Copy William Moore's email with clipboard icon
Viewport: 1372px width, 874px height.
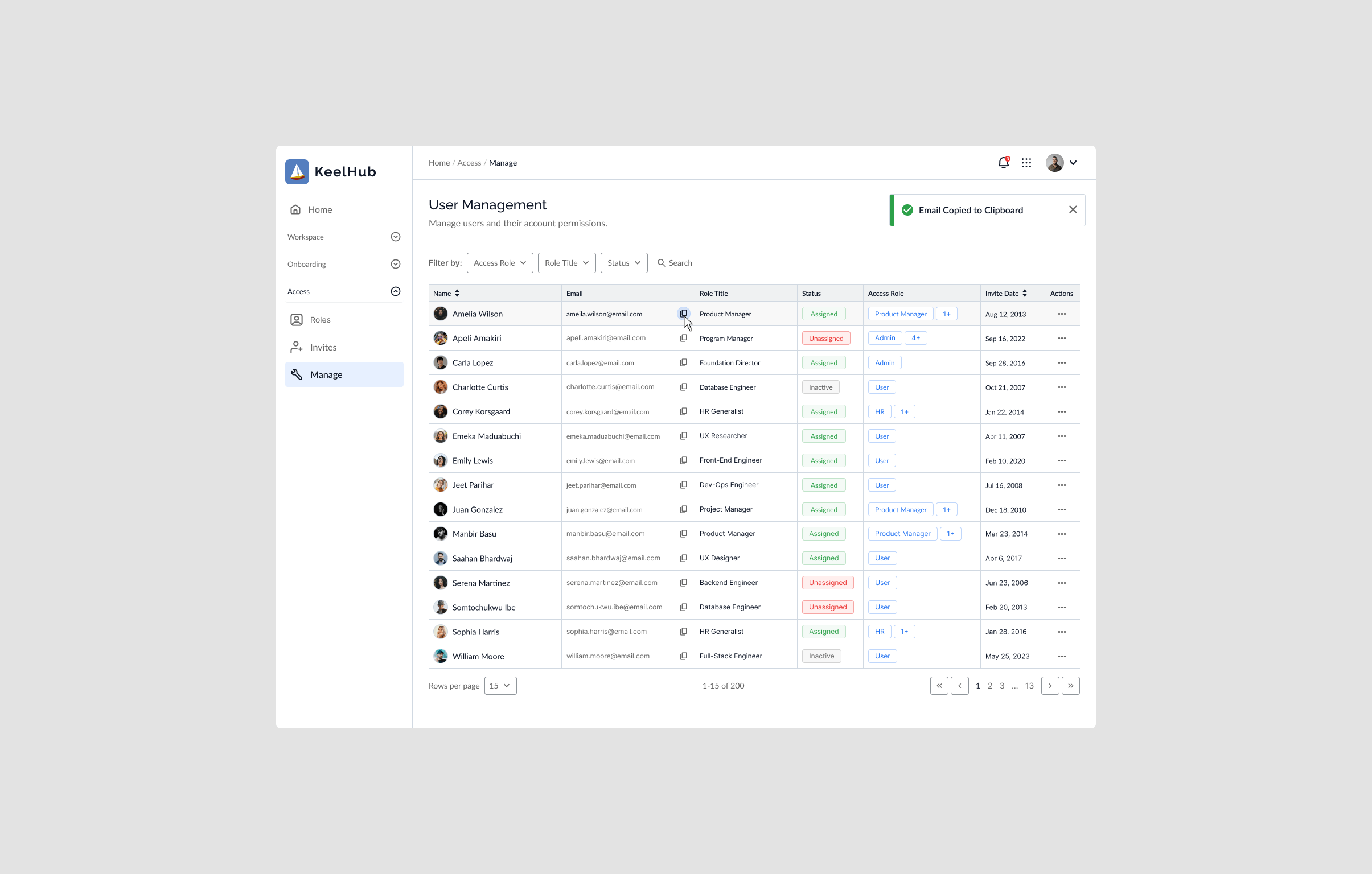pyautogui.click(x=683, y=656)
